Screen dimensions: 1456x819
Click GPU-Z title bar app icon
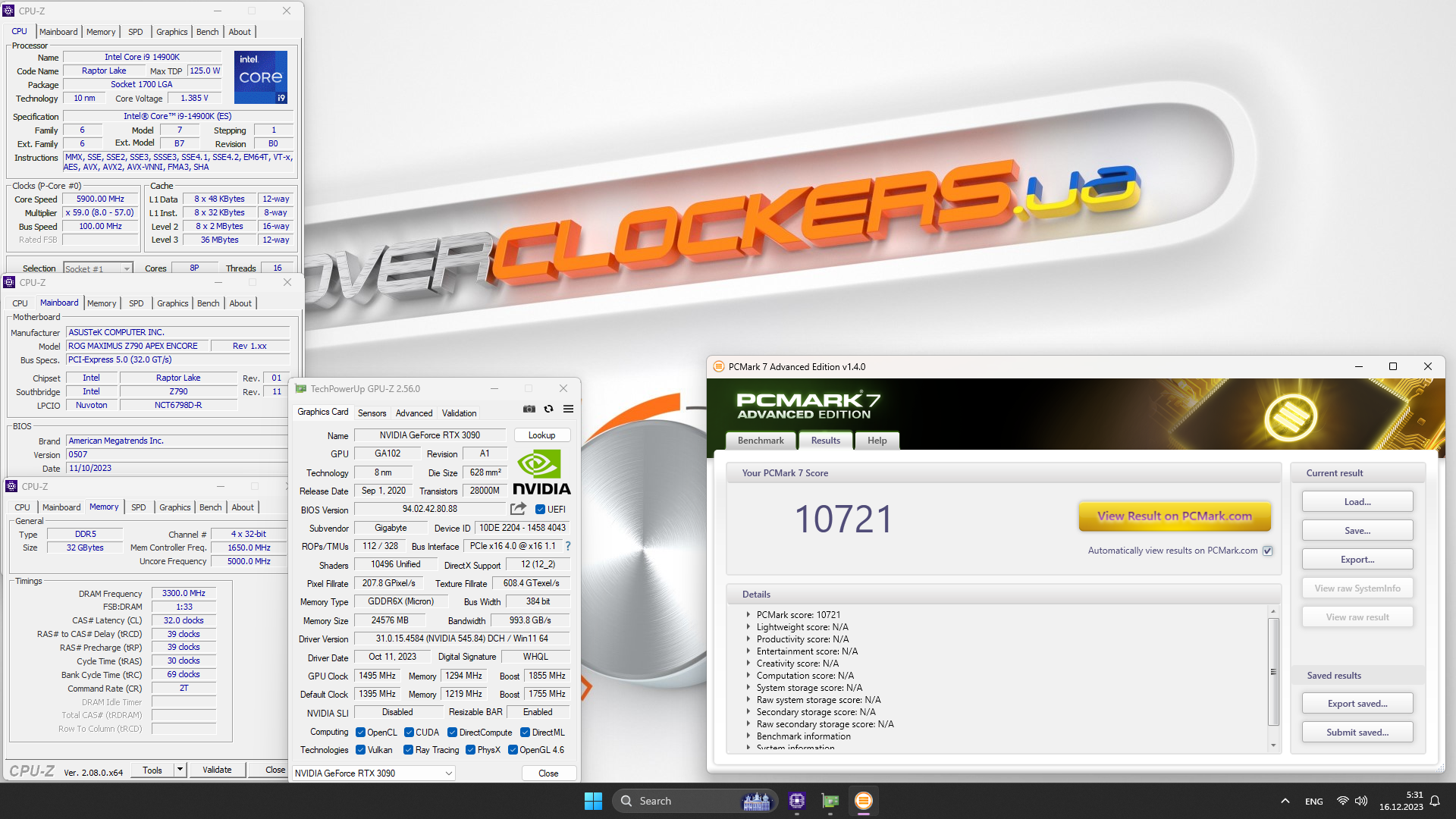click(301, 388)
